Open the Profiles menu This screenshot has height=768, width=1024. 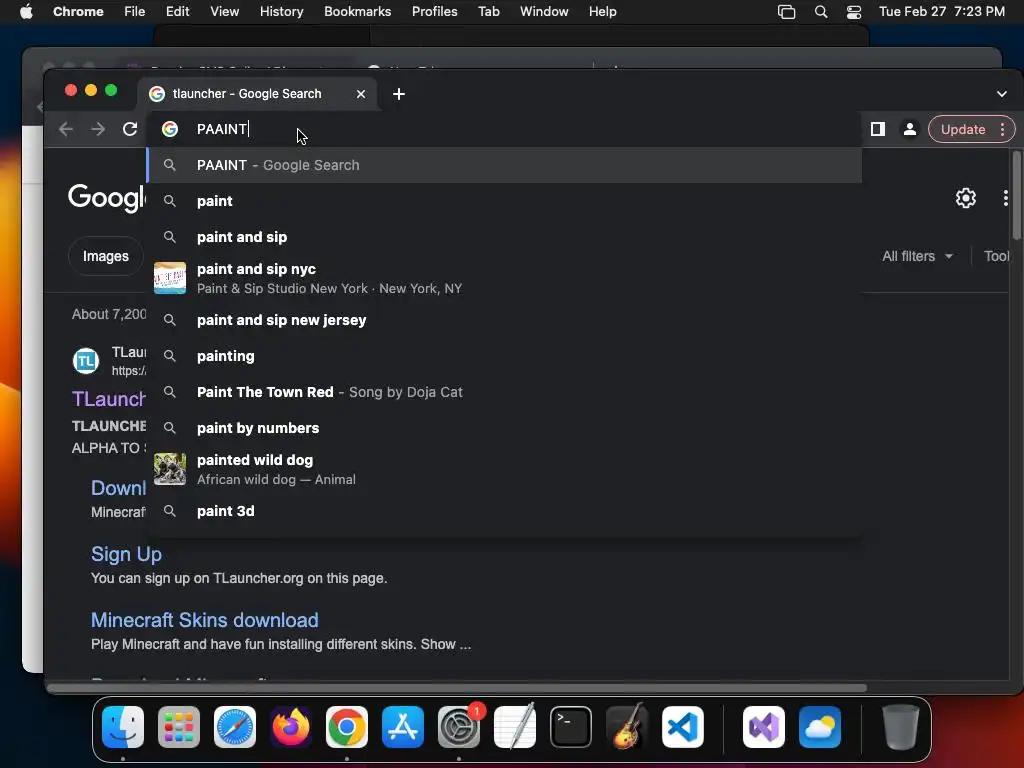pyautogui.click(x=434, y=12)
